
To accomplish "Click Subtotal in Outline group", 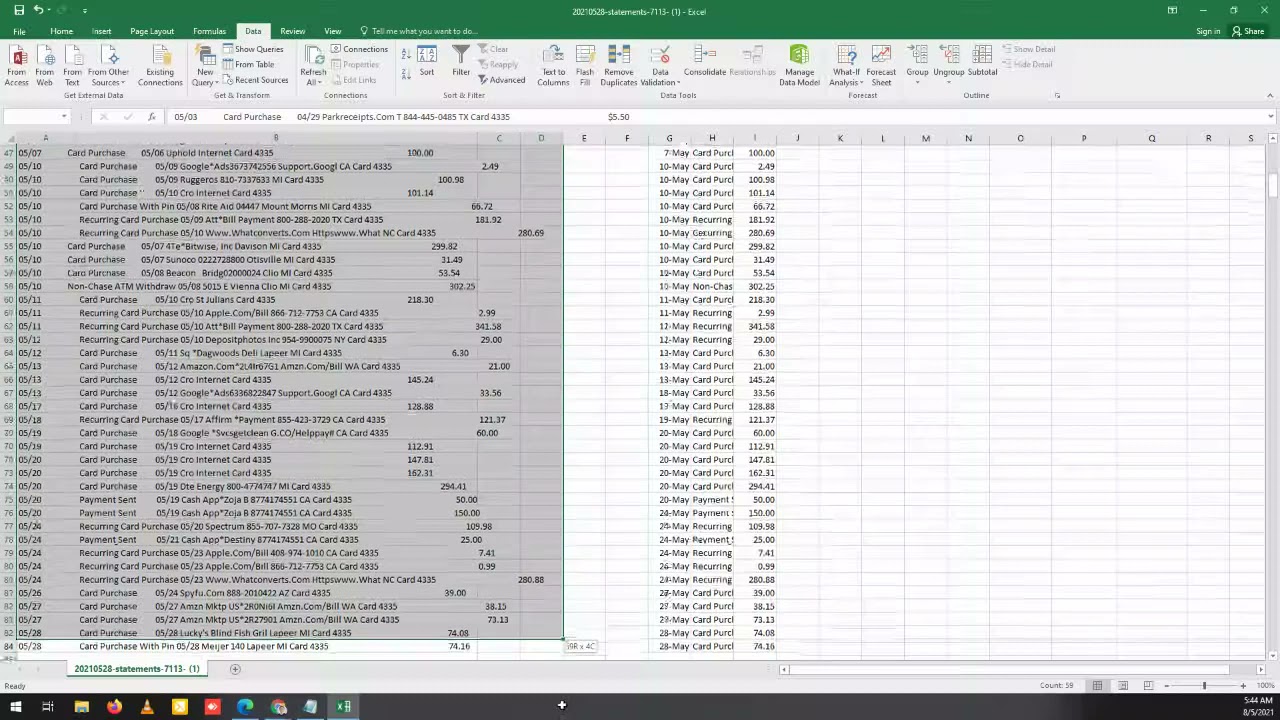I will tap(982, 62).
